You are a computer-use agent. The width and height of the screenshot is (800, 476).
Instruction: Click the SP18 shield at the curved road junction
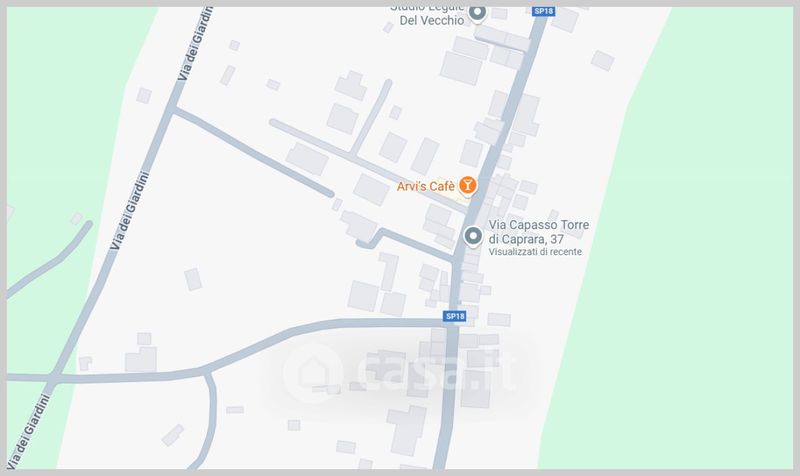point(455,316)
